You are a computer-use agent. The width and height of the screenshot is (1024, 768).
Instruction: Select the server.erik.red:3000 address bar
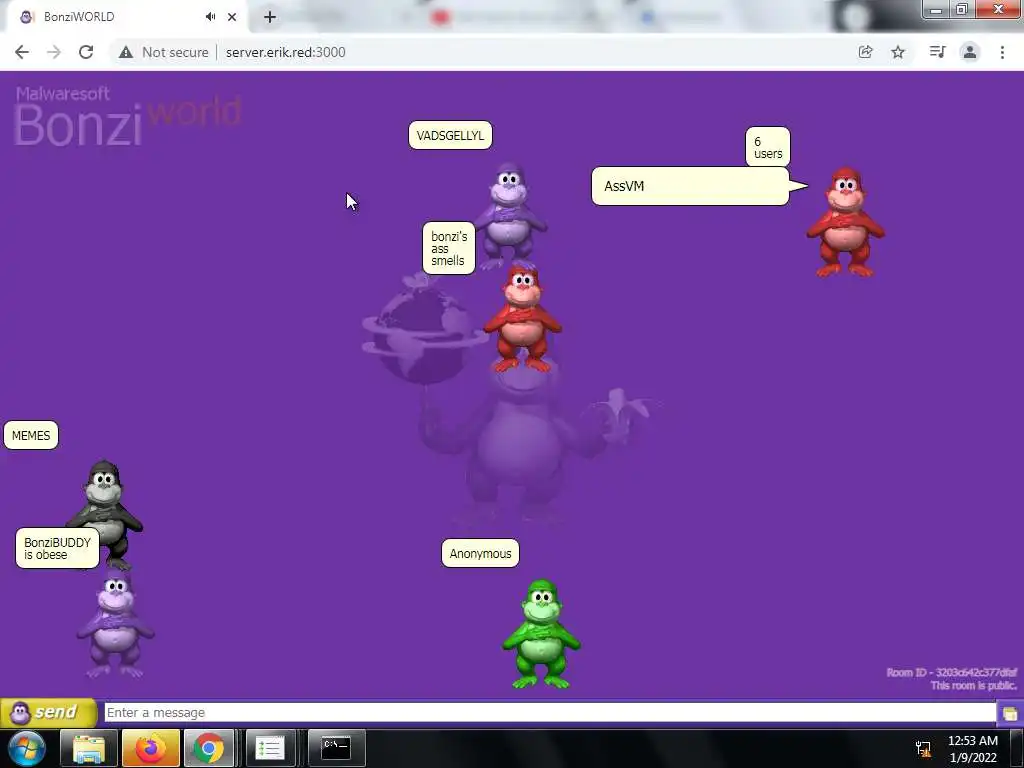pos(285,52)
